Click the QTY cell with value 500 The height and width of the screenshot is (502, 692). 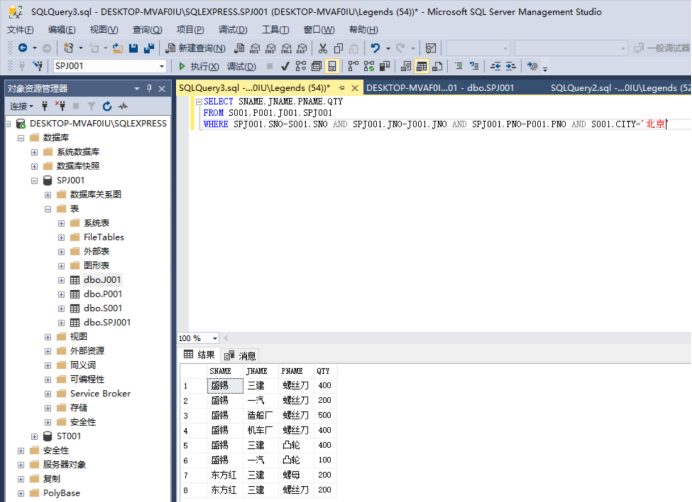coord(325,415)
